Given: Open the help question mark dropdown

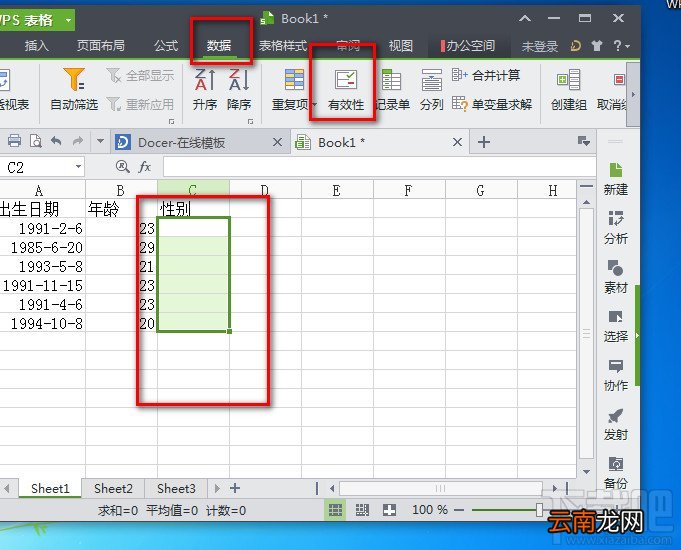Looking at the screenshot, I should (x=621, y=45).
